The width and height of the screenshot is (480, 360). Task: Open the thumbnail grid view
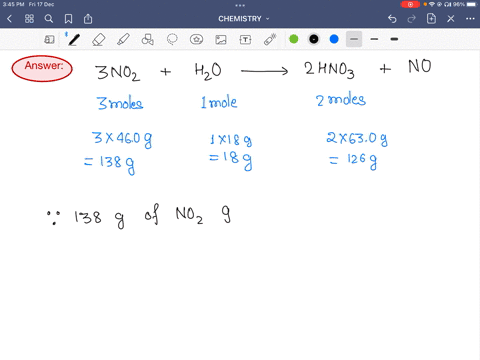[x=29, y=19]
